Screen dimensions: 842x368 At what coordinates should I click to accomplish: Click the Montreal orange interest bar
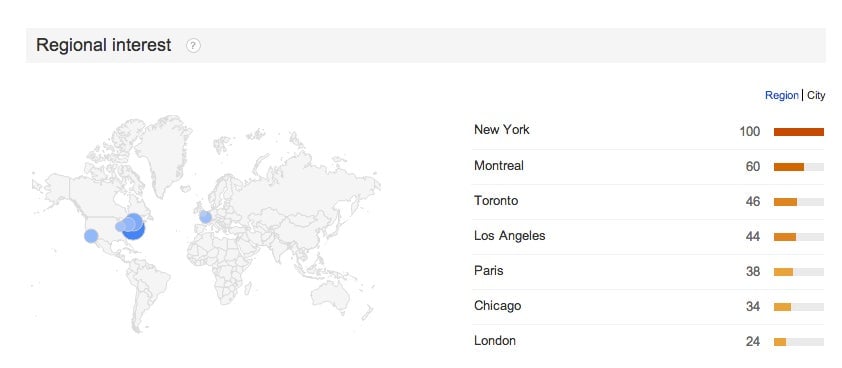point(789,167)
